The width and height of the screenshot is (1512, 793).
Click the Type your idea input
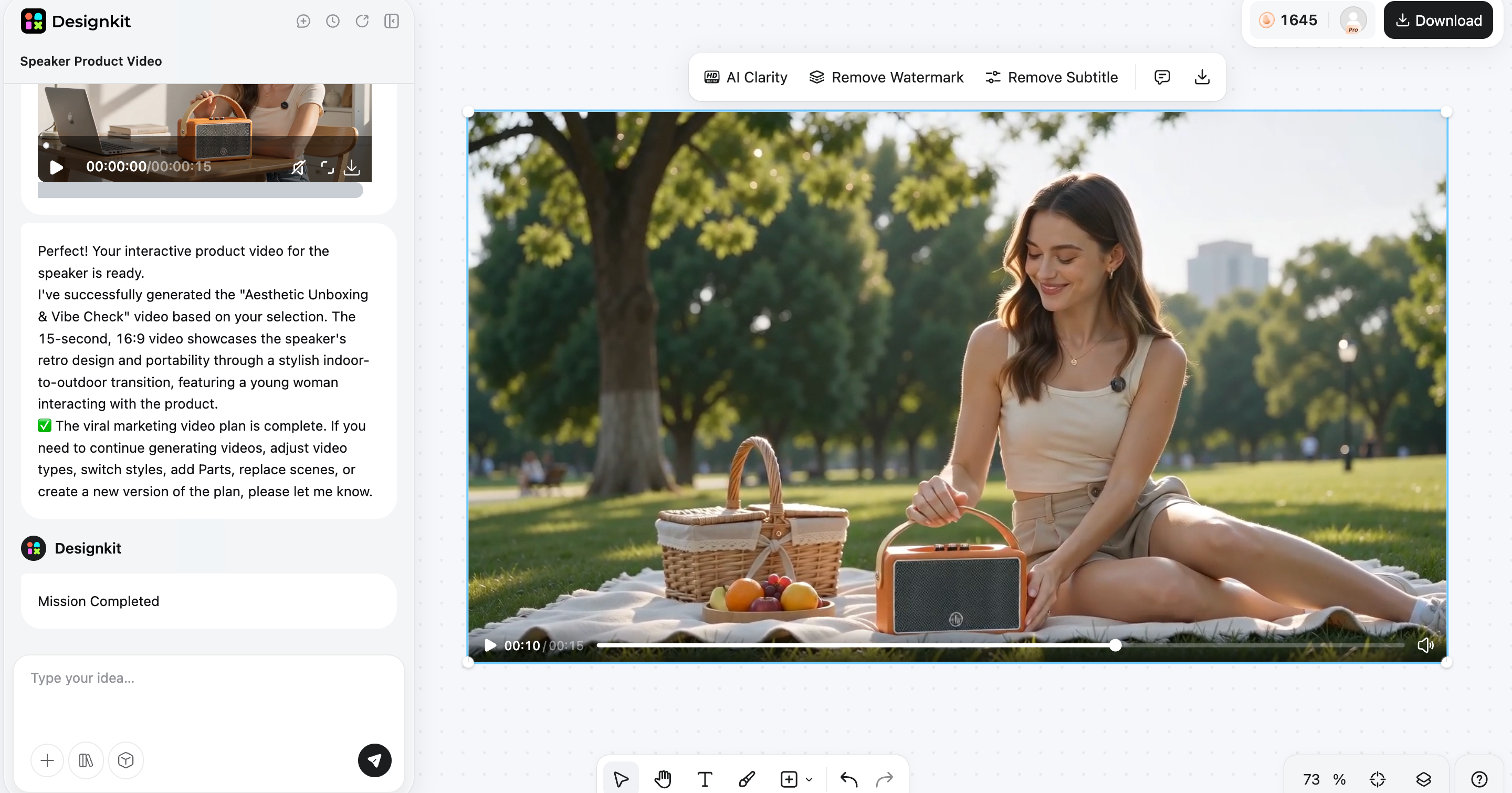click(x=208, y=695)
